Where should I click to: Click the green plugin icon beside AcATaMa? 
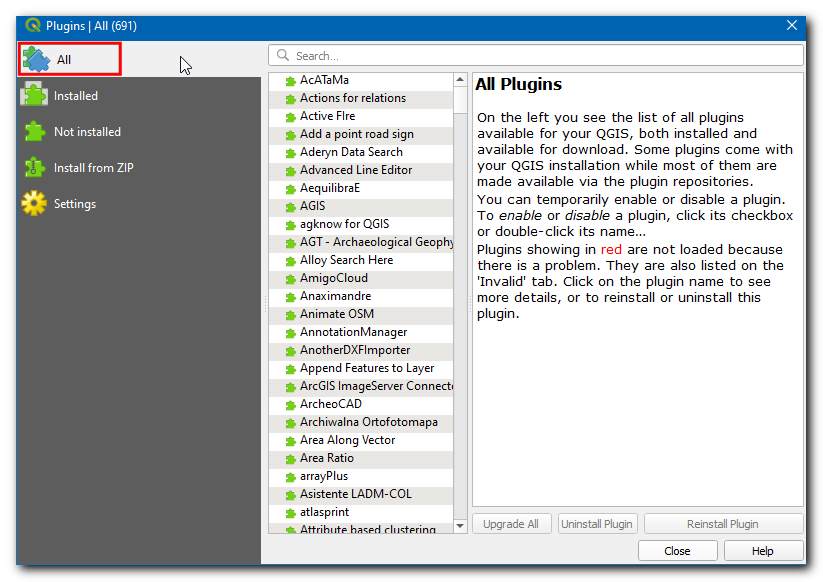click(x=290, y=81)
